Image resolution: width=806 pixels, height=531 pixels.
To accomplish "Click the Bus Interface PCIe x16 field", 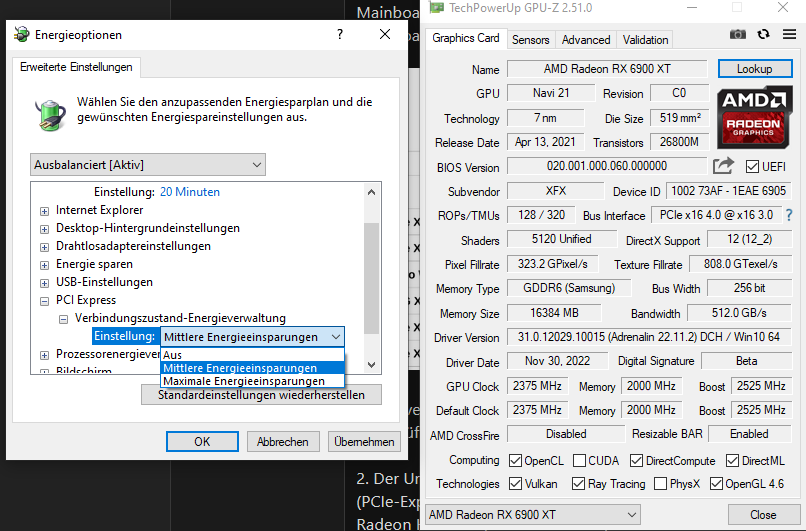I will click(x=716, y=215).
